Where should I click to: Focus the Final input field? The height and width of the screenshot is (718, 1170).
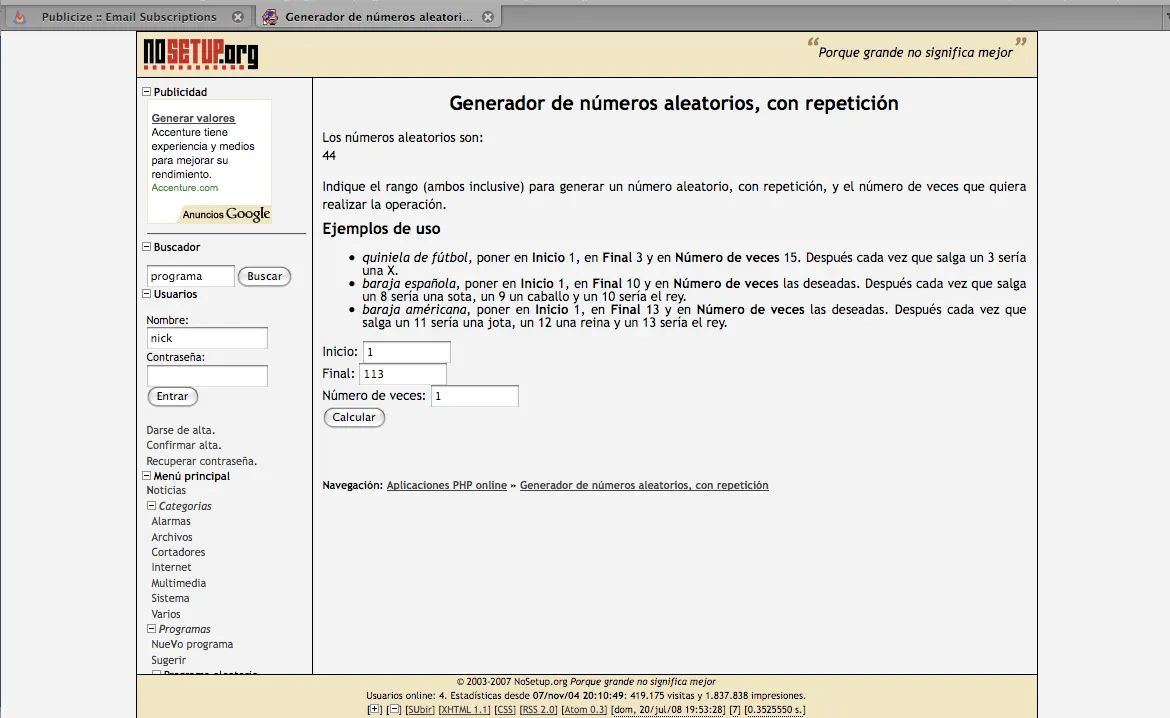(x=403, y=373)
